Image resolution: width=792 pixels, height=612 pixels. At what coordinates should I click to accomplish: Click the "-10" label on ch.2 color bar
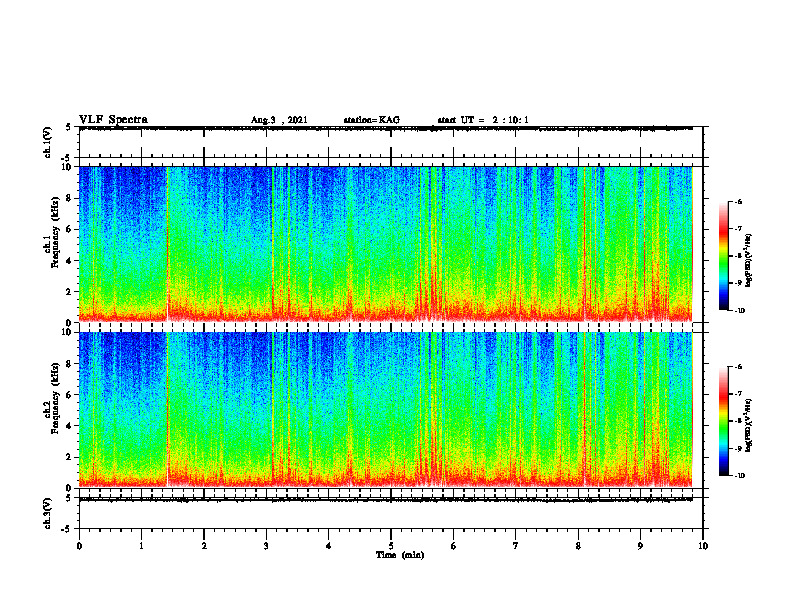[739, 476]
